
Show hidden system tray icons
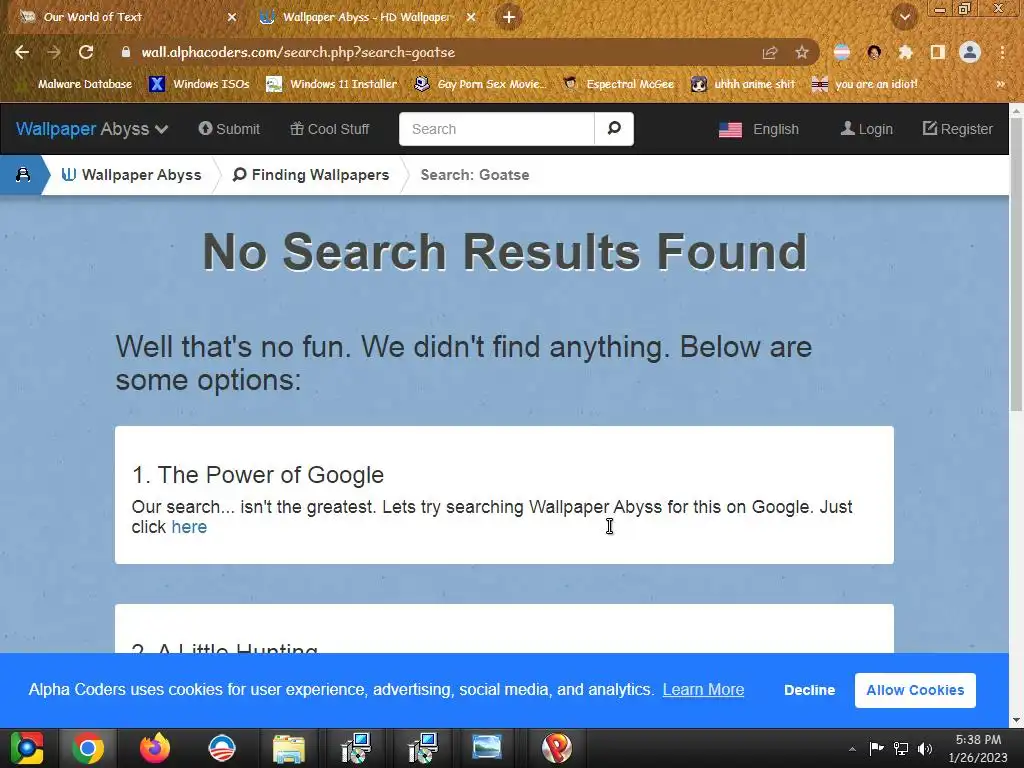[852, 749]
